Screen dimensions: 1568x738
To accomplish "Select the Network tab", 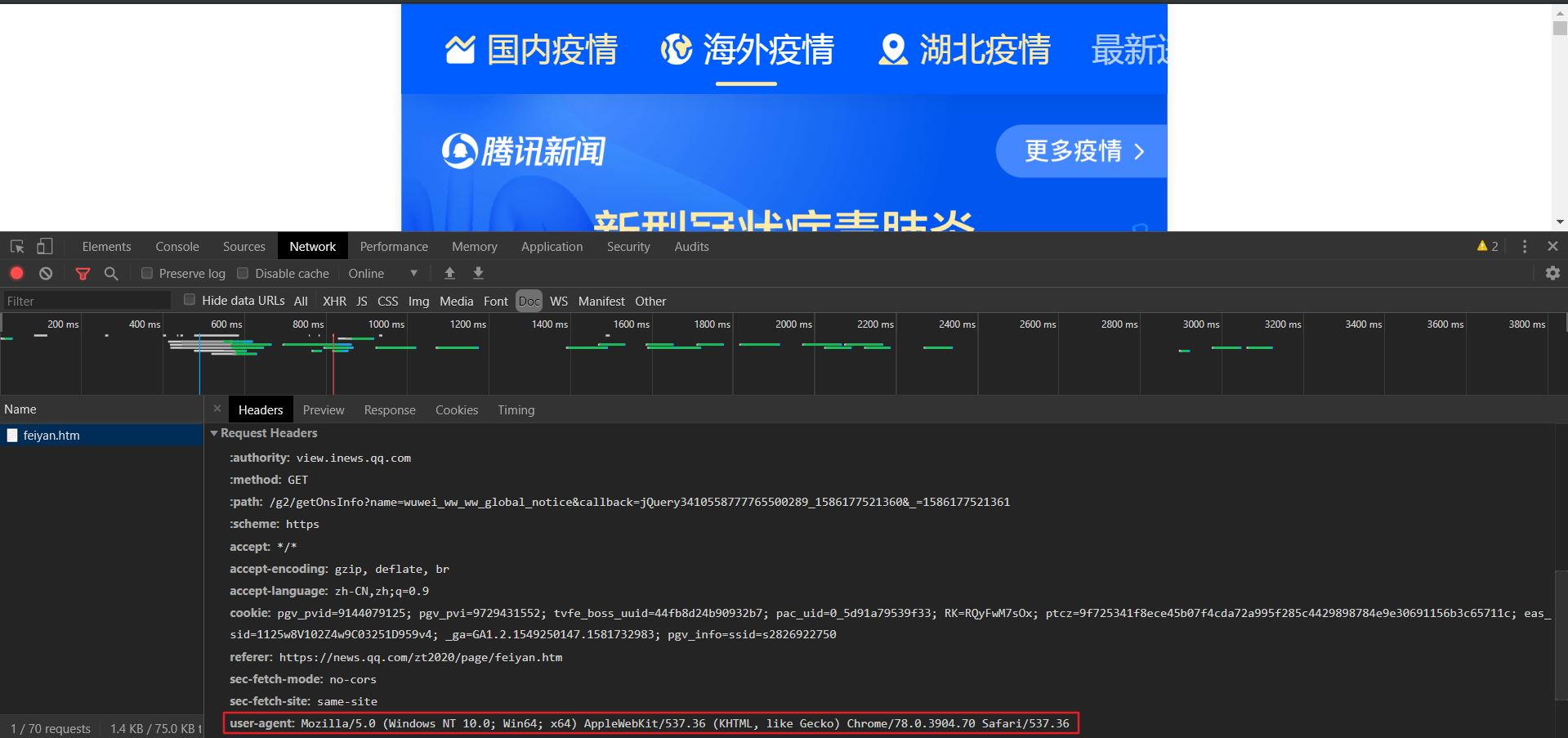I will point(313,246).
